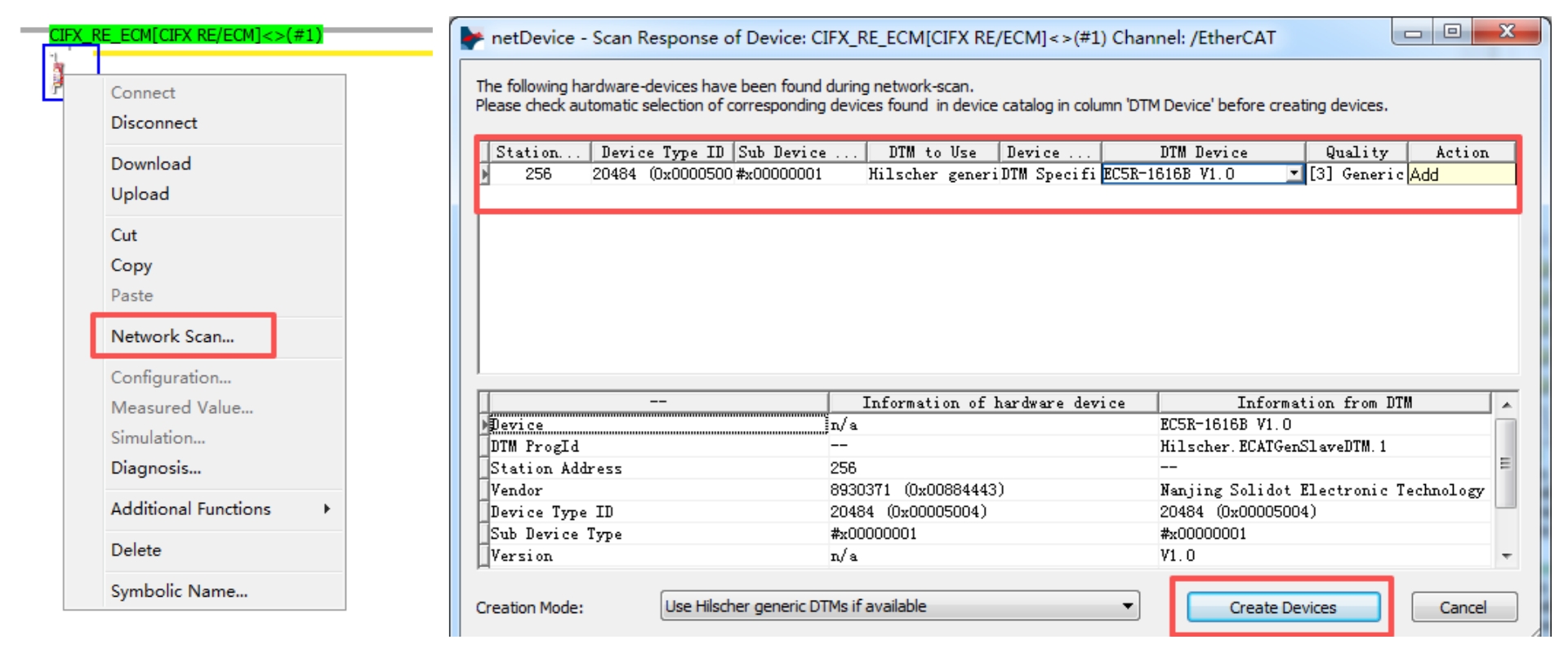
Task: Click the Action column header
Action: point(1462,153)
